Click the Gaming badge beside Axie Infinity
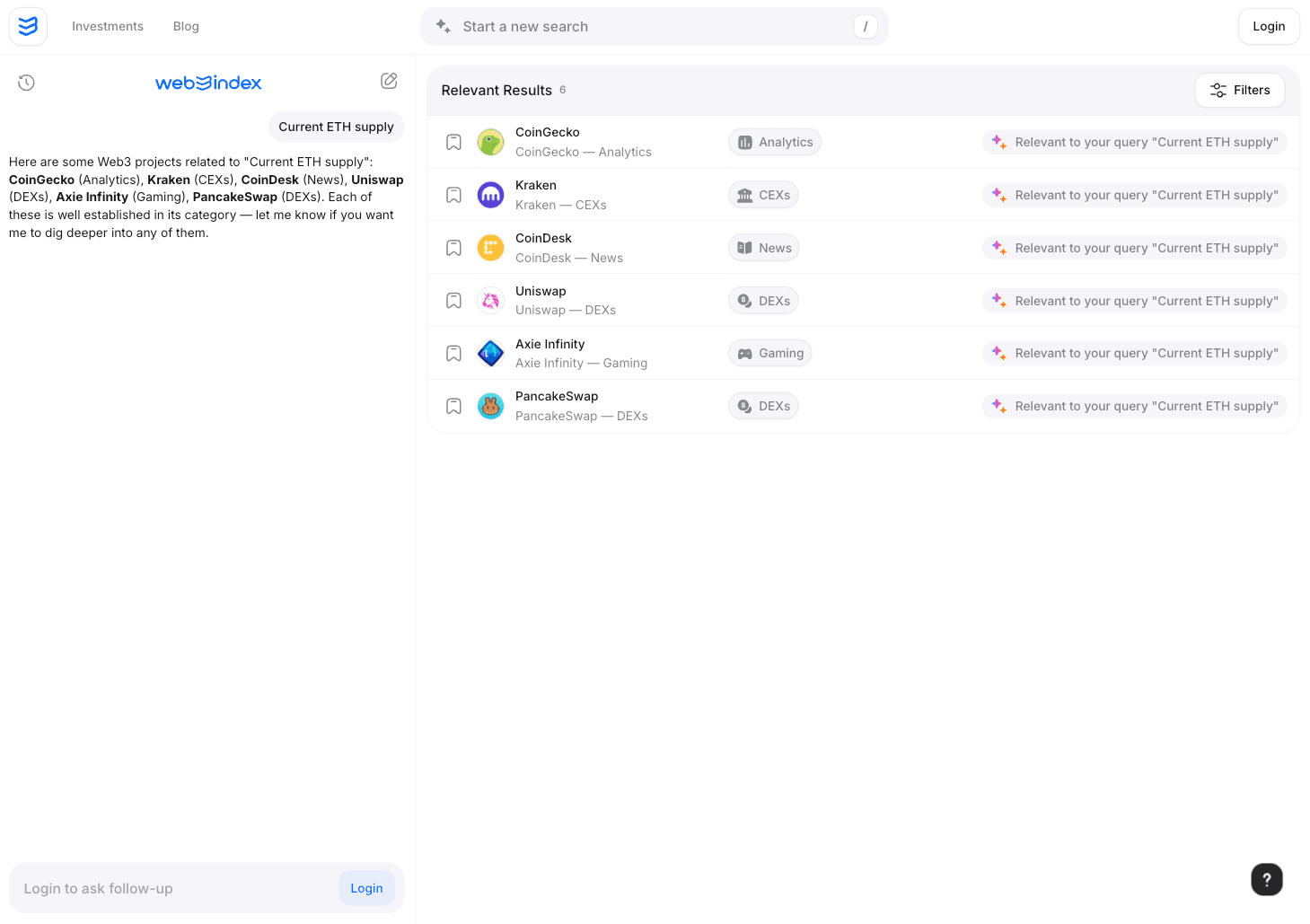1310x924 pixels. [769, 353]
